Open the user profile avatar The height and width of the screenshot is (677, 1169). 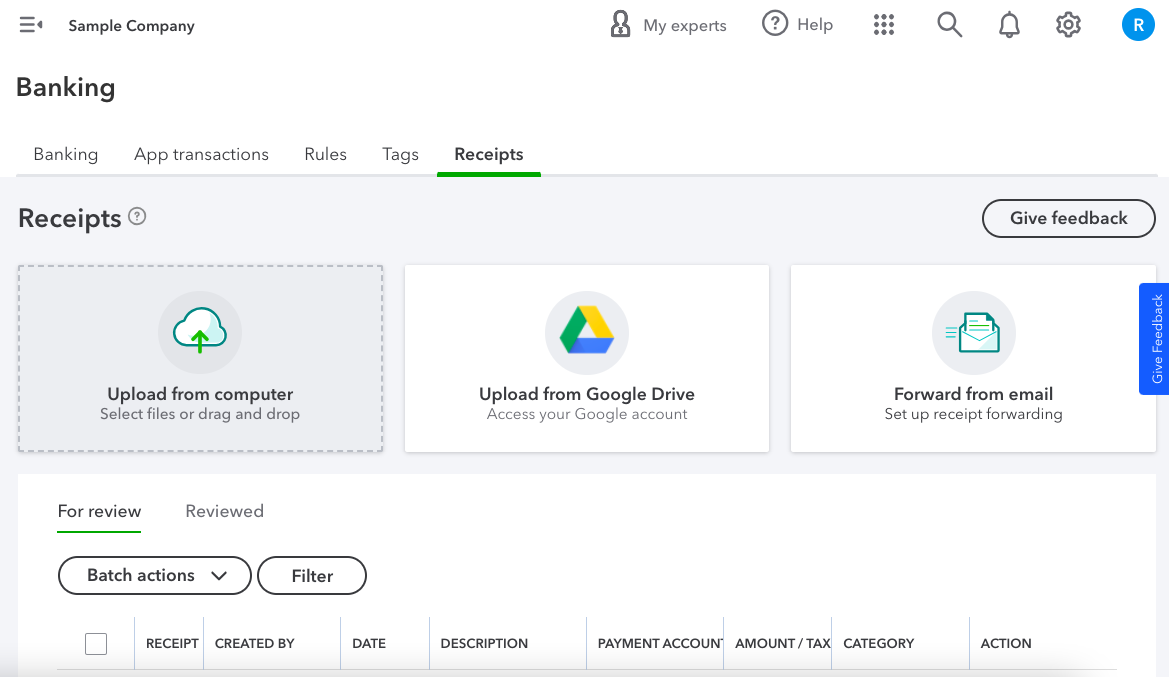(x=1138, y=25)
